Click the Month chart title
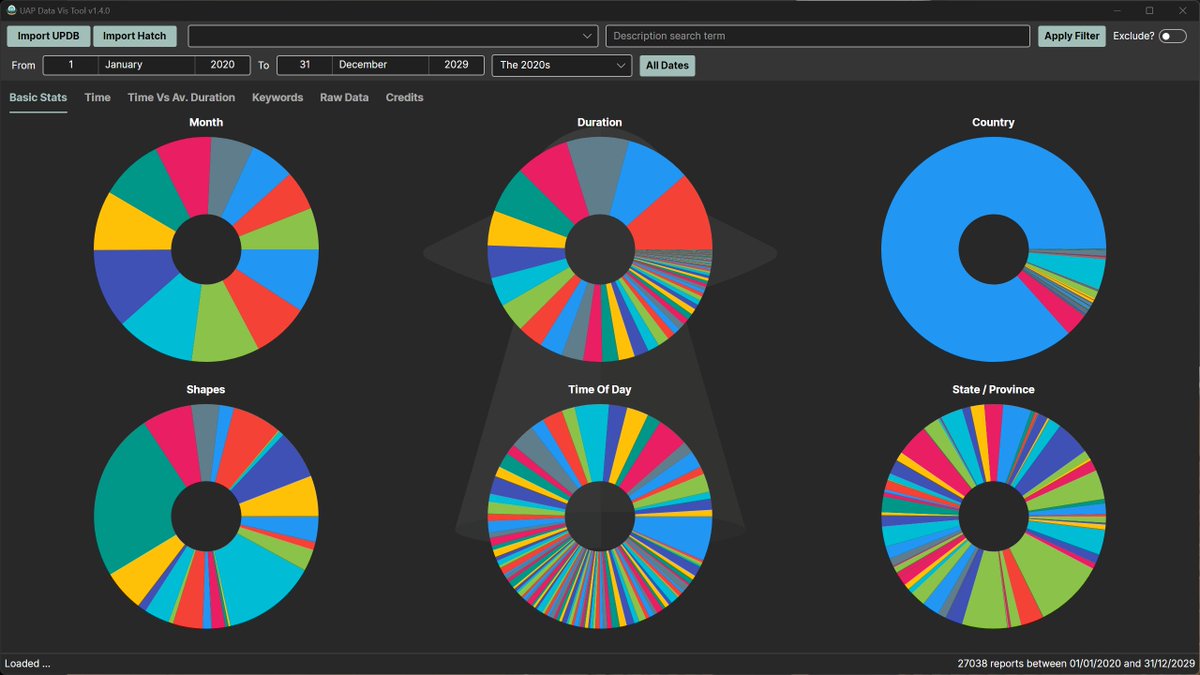The width and height of the screenshot is (1200, 675). (206, 123)
